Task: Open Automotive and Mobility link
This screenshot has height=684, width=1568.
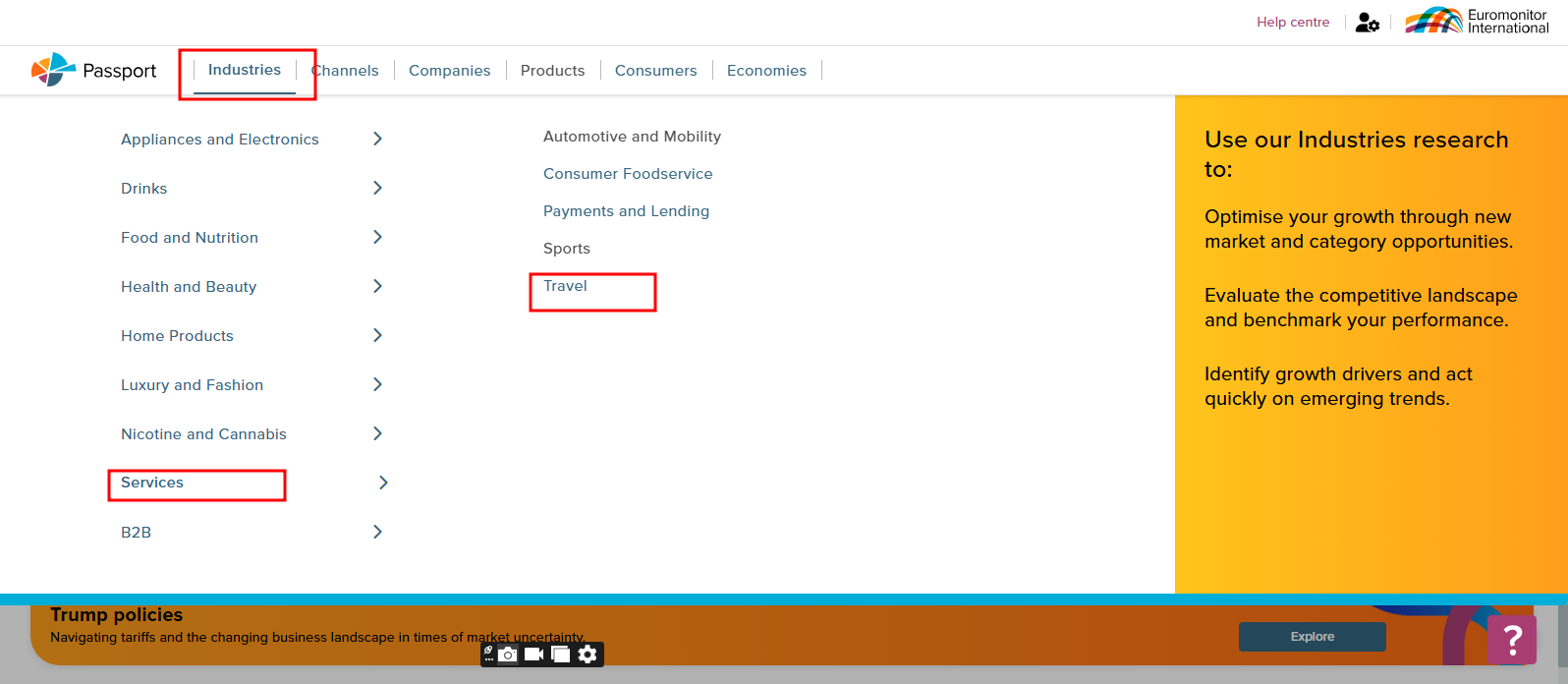Action: coord(632,137)
